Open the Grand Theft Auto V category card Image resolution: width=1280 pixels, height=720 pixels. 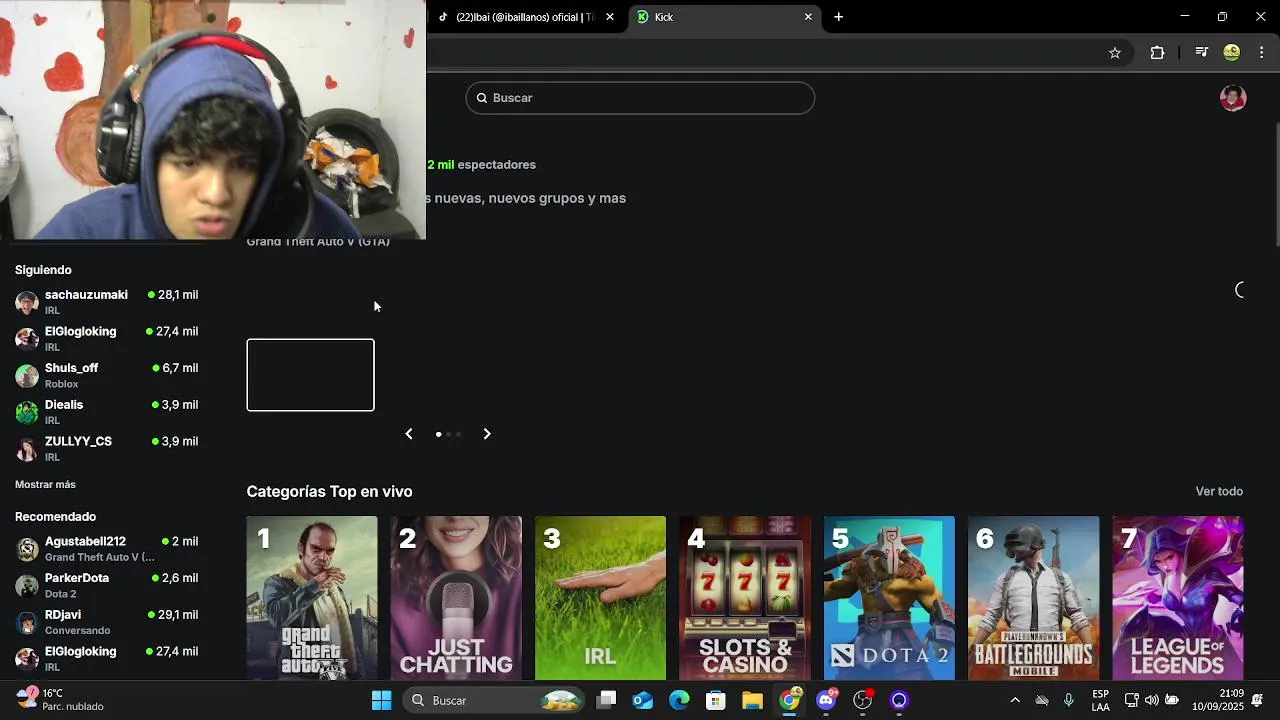coord(312,598)
